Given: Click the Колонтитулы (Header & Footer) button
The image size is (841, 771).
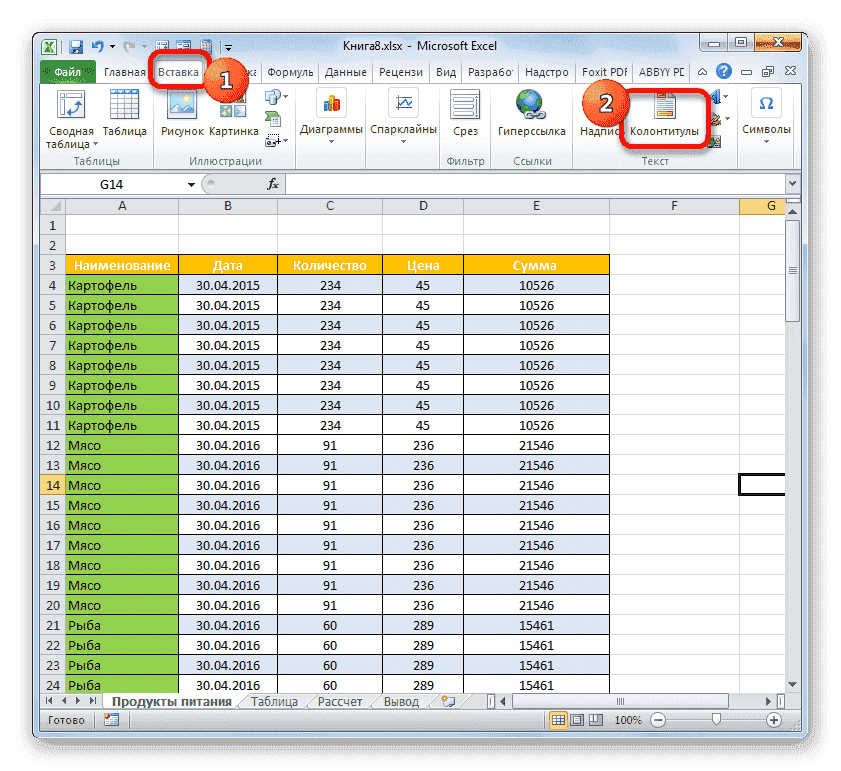Looking at the screenshot, I should coord(665,116).
